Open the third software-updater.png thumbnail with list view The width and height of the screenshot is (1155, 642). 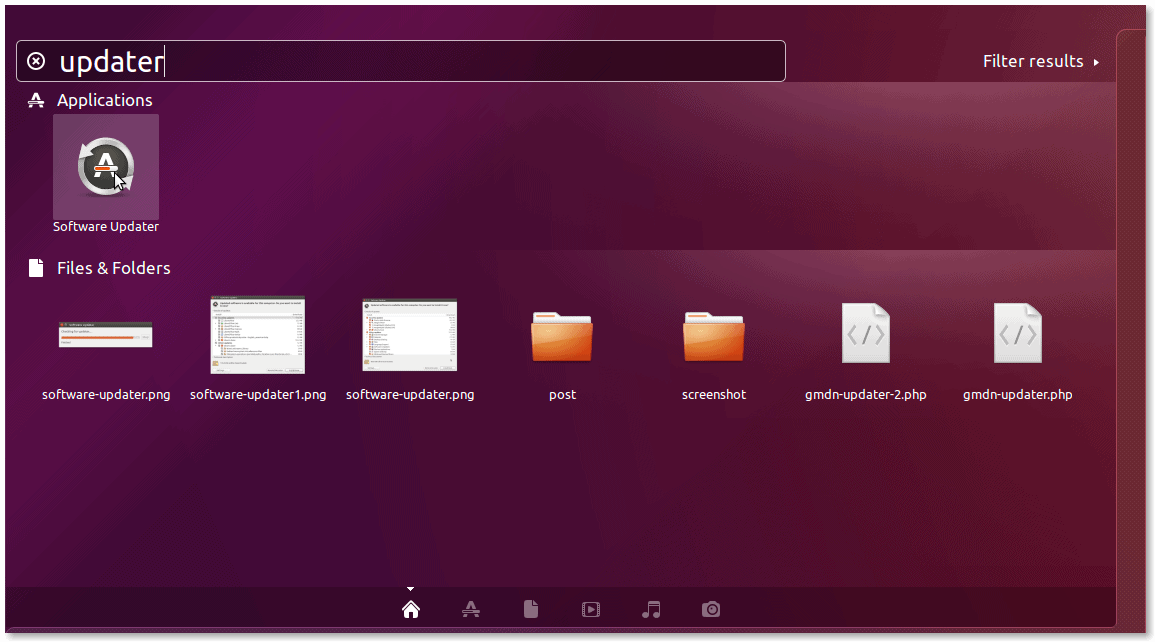coord(410,335)
